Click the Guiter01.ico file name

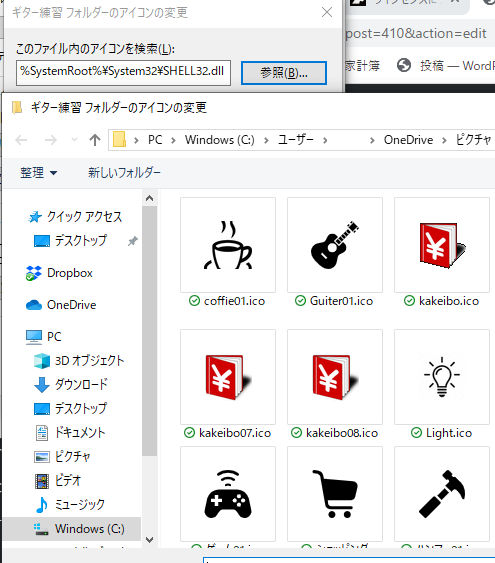click(341, 301)
